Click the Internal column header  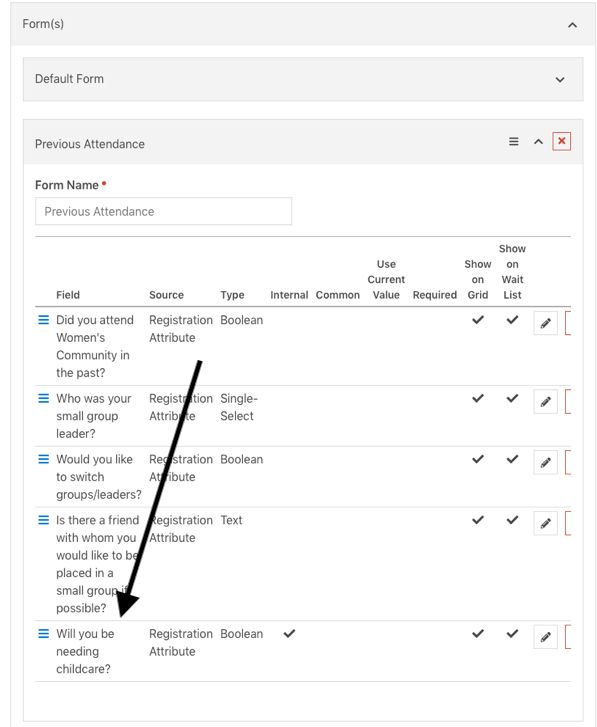[x=289, y=295]
